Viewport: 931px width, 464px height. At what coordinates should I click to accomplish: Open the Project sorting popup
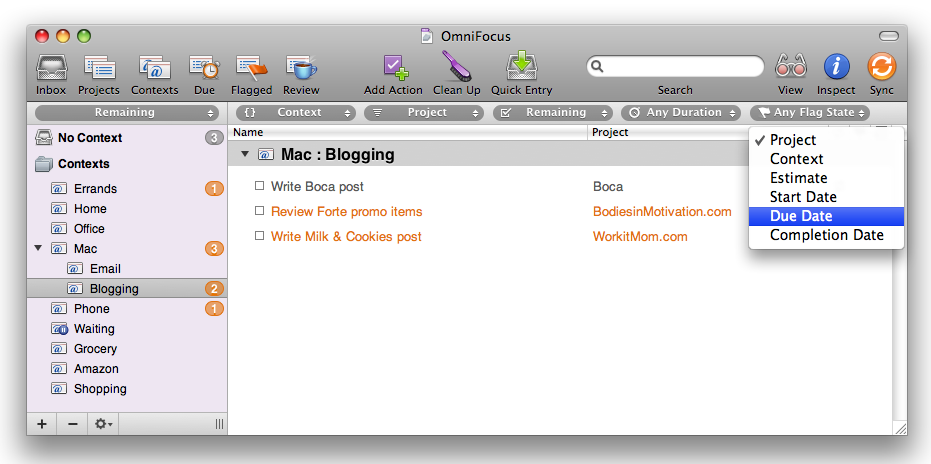(x=423, y=113)
